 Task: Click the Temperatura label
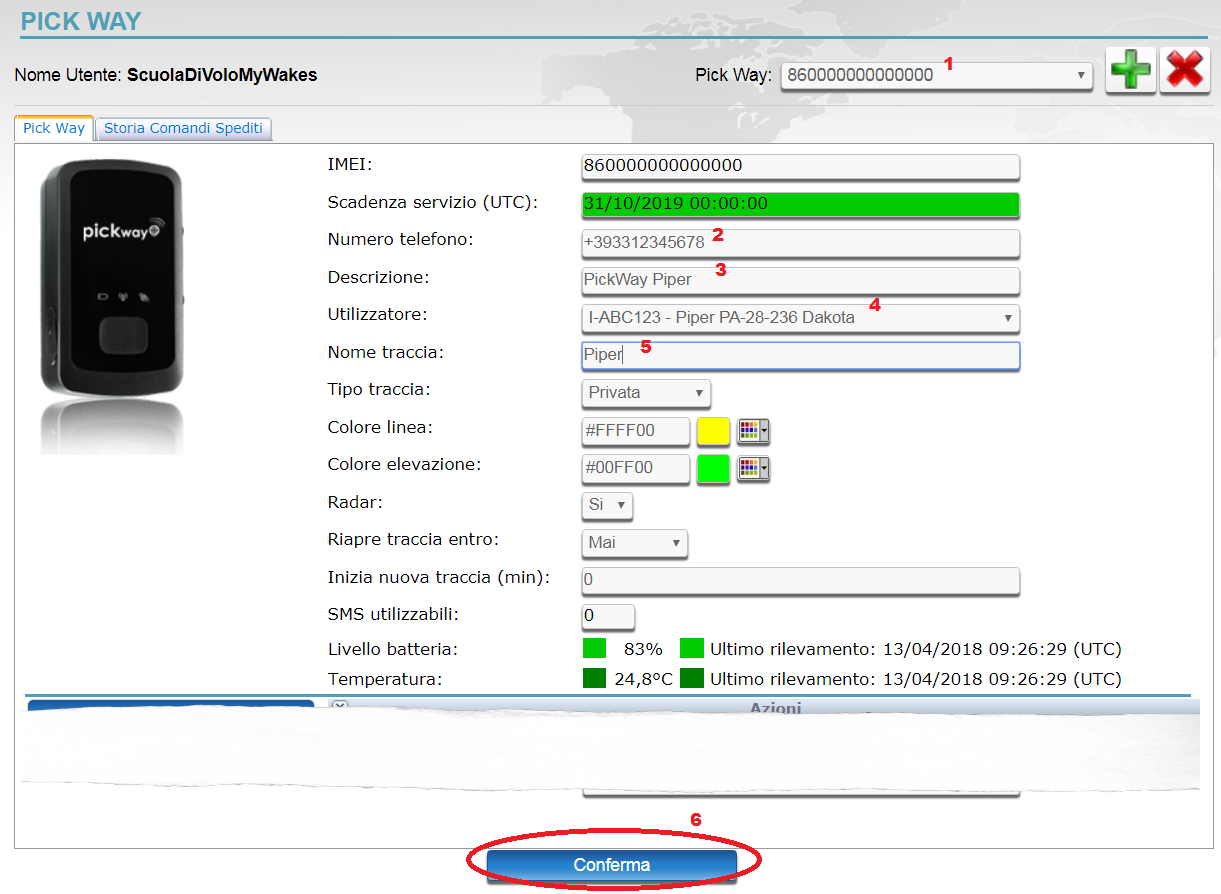(x=385, y=679)
